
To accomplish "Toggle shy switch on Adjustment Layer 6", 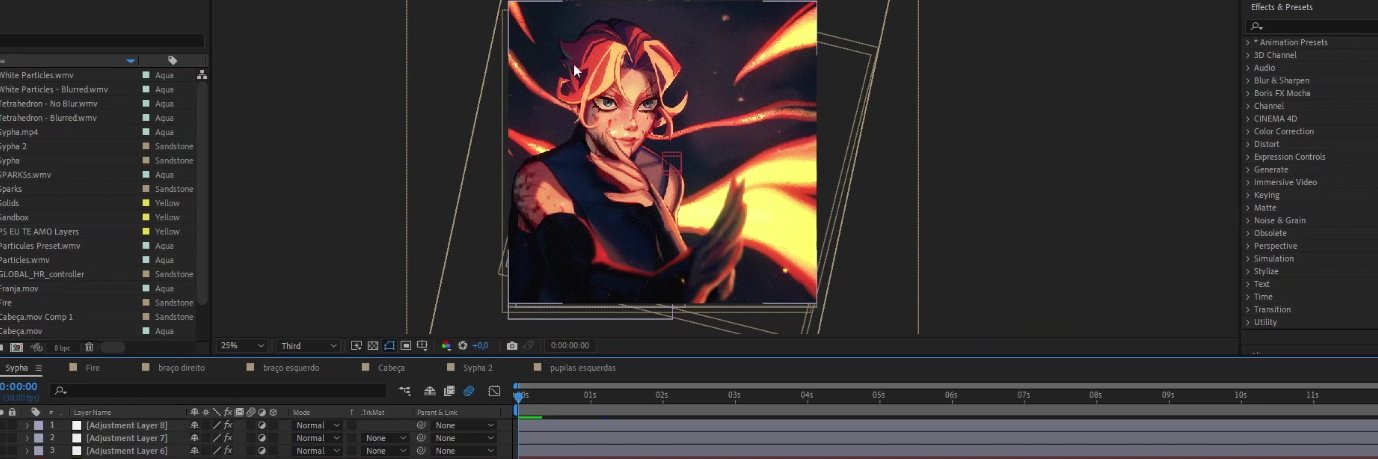I will 194,451.
